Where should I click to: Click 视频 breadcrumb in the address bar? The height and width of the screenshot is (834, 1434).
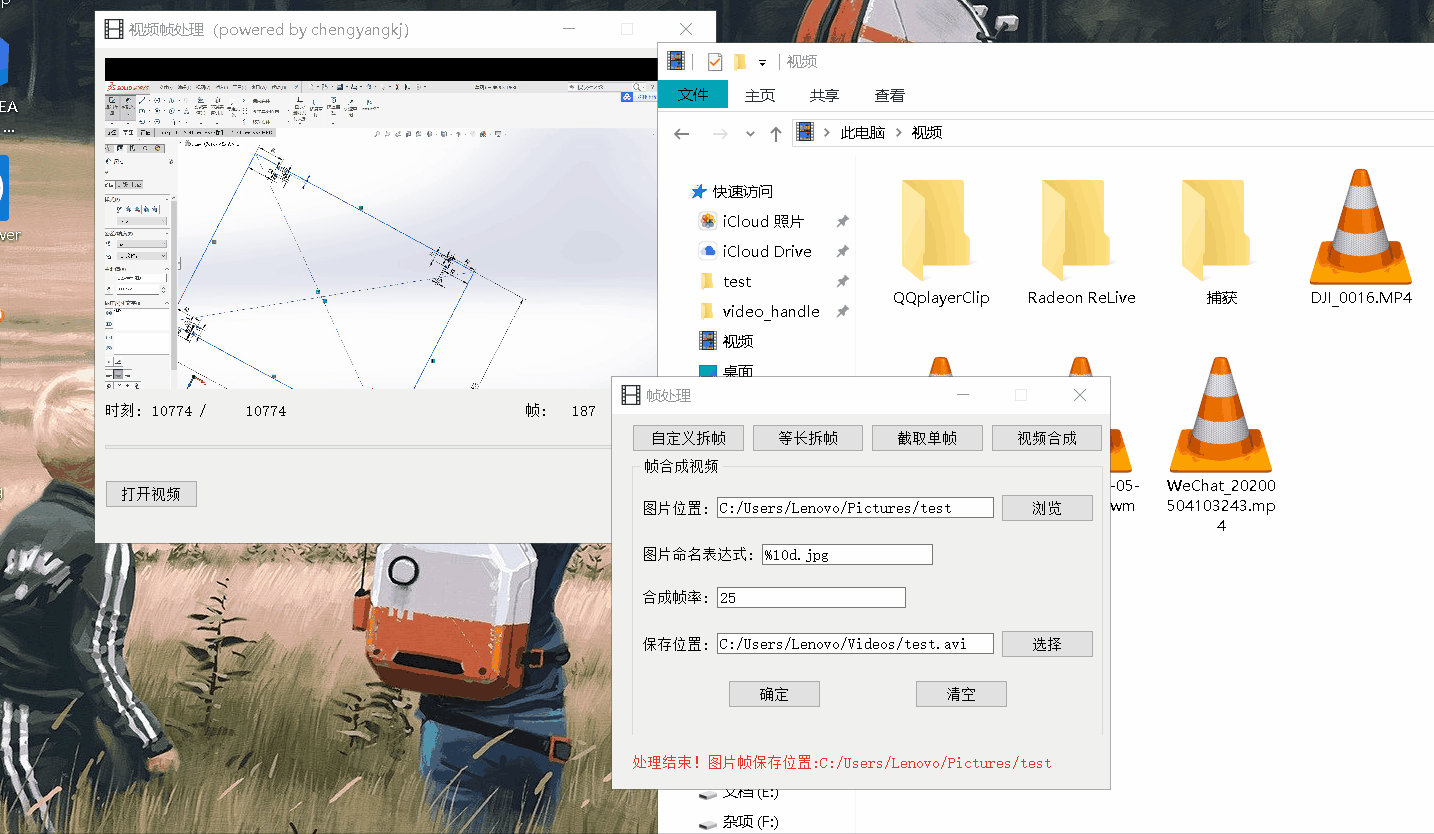click(x=927, y=133)
